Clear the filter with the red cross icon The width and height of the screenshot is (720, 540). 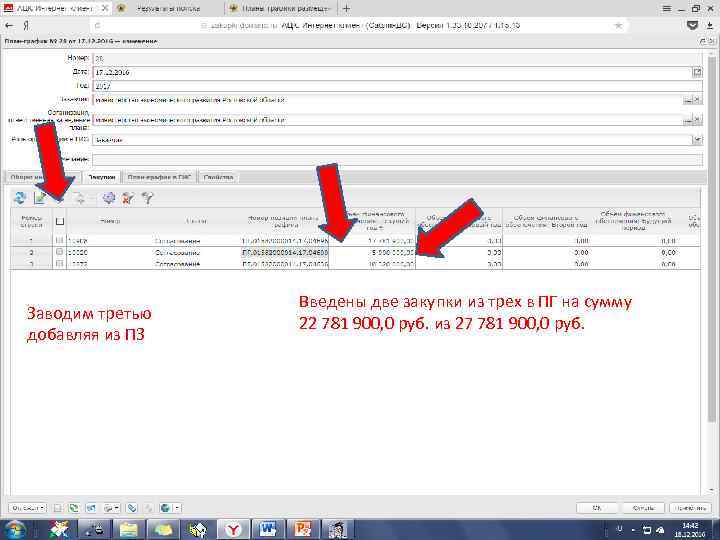click(128, 198)
